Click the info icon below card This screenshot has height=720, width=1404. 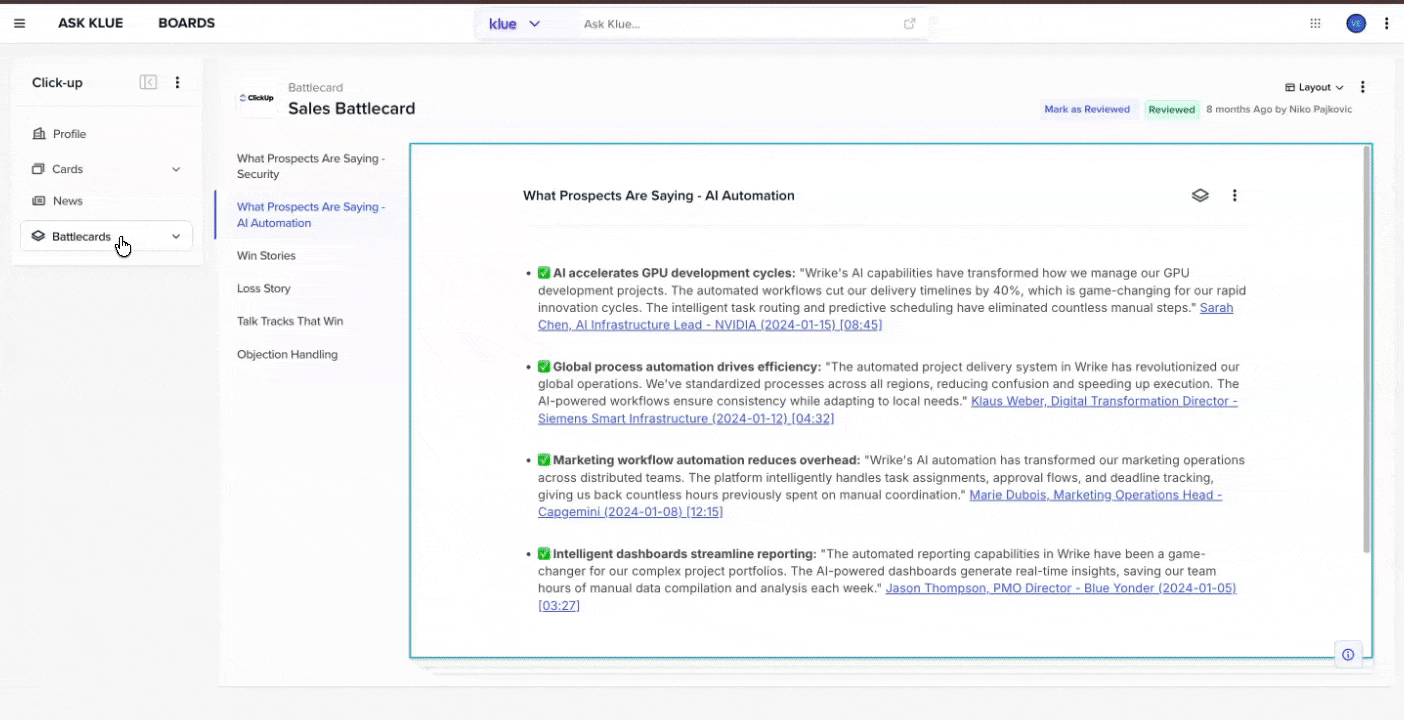(1348, 655)
